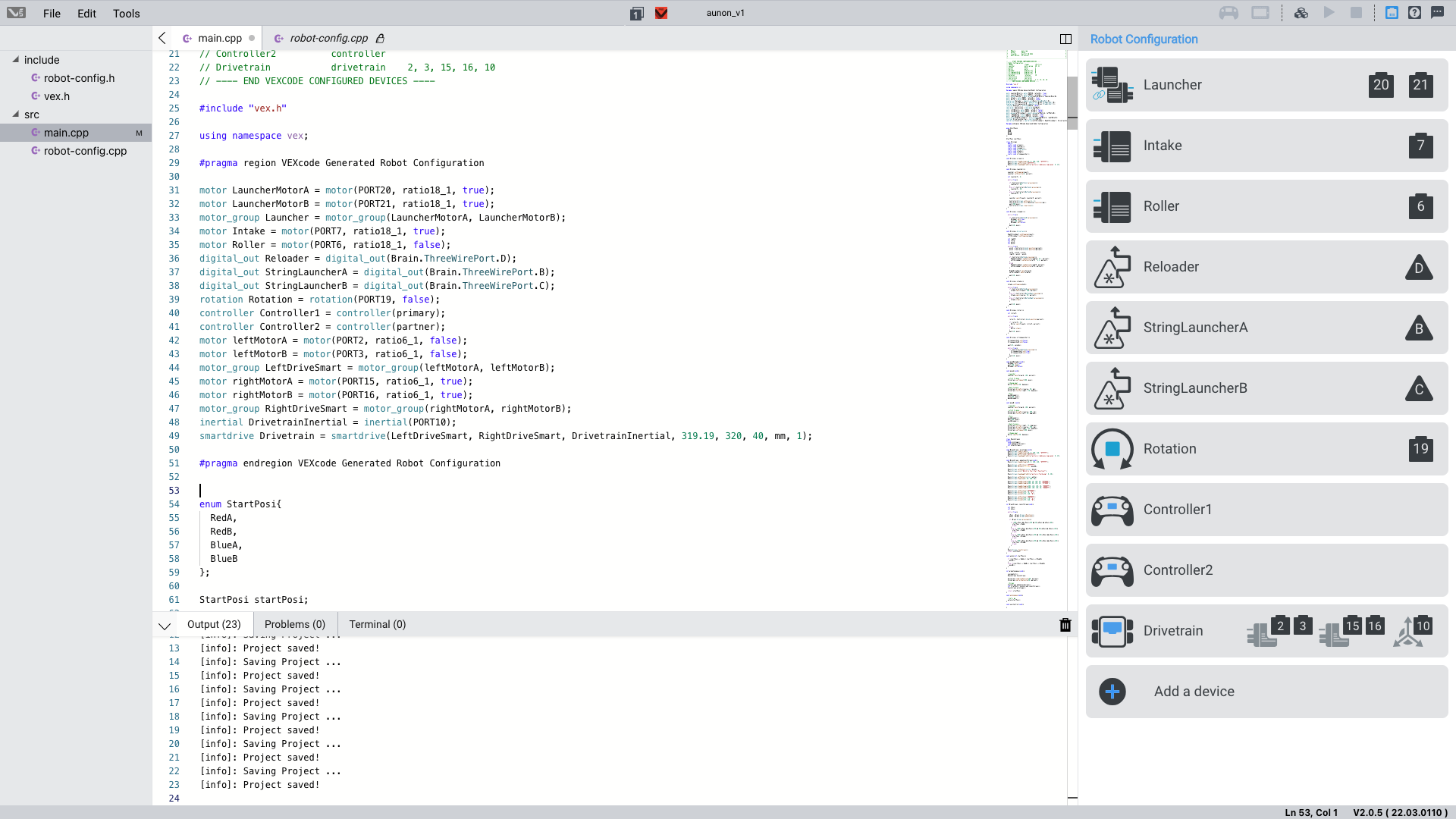Open the StringLauncherB device
1456x819 pixels.
[x=1266, y=388]
